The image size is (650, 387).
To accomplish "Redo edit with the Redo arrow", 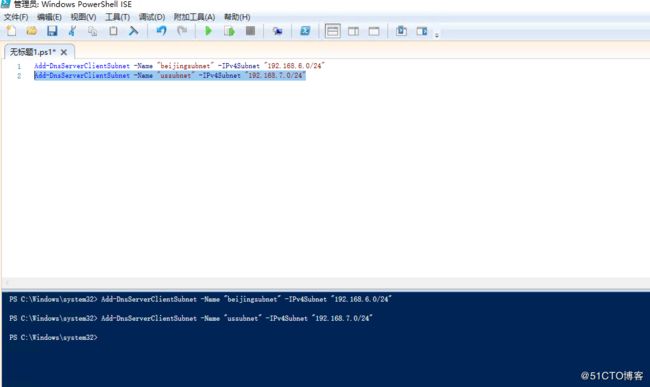I will point(182,31).
